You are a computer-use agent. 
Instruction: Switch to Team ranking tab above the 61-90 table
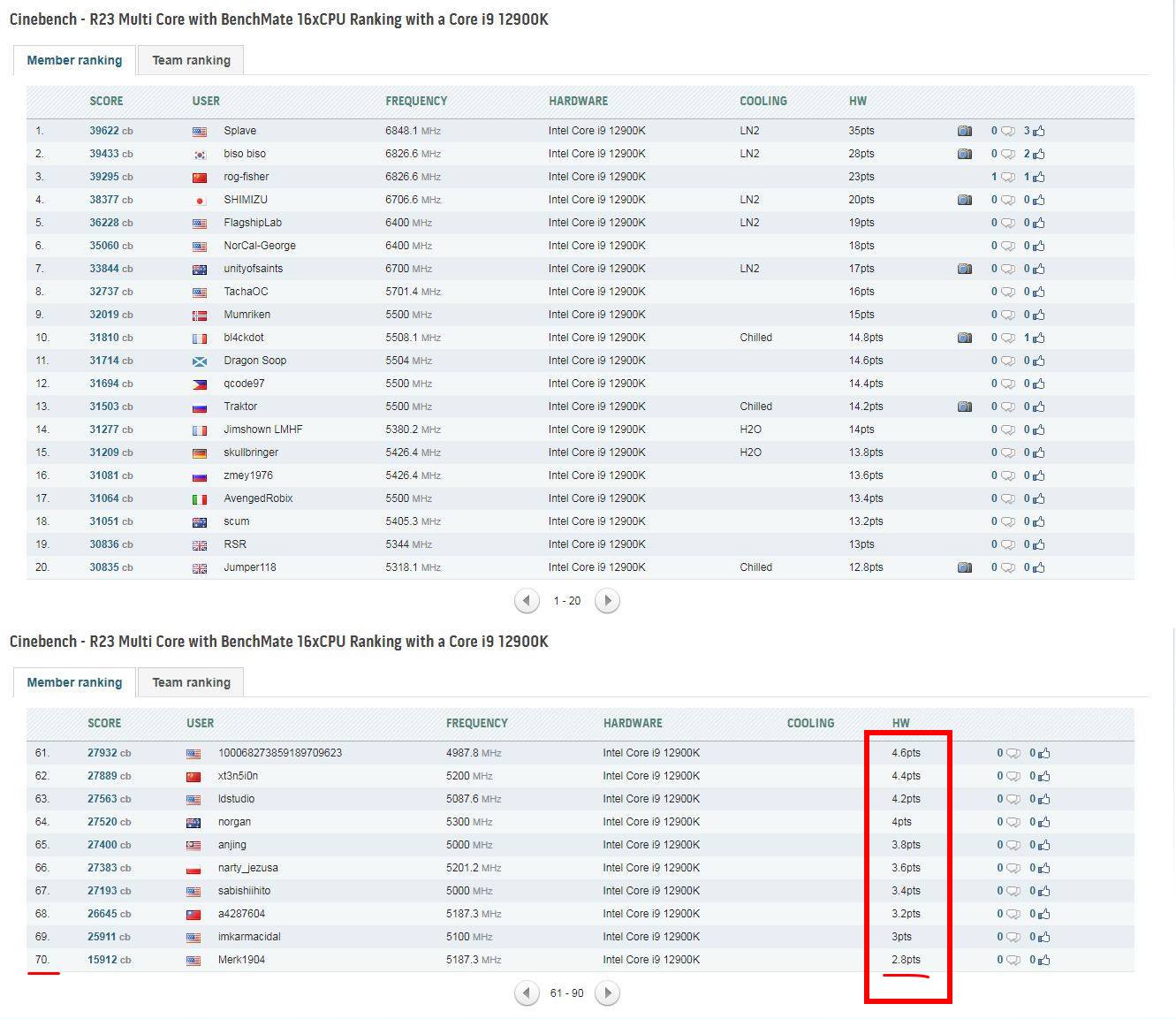pos(191,682)
